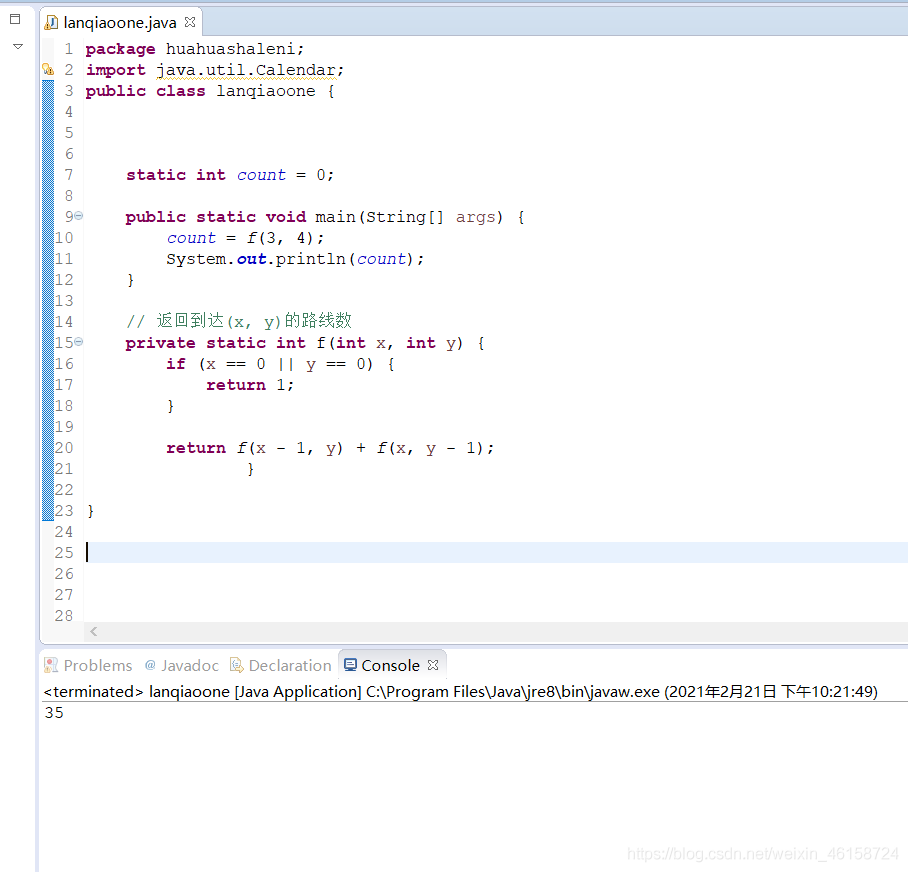Screen dimensions: 908x872
Task: Click the Problems tab icon
Action: (x=51, y=665)
